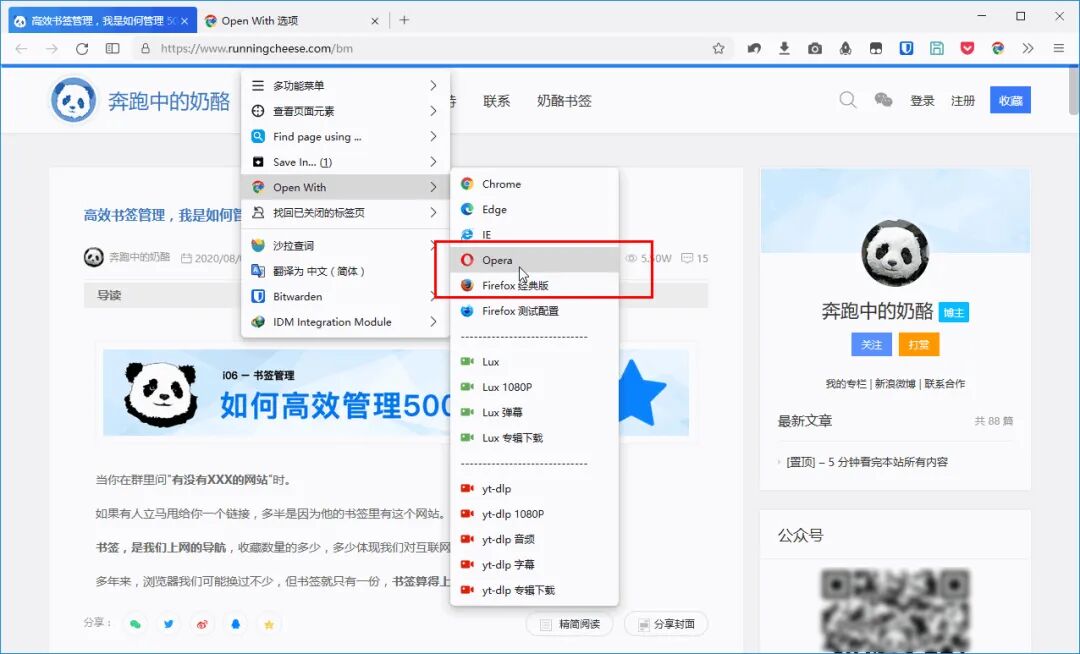Click the Open With toolbar extension icon
Screen dimensions: 1080x654
coord(997,48)
